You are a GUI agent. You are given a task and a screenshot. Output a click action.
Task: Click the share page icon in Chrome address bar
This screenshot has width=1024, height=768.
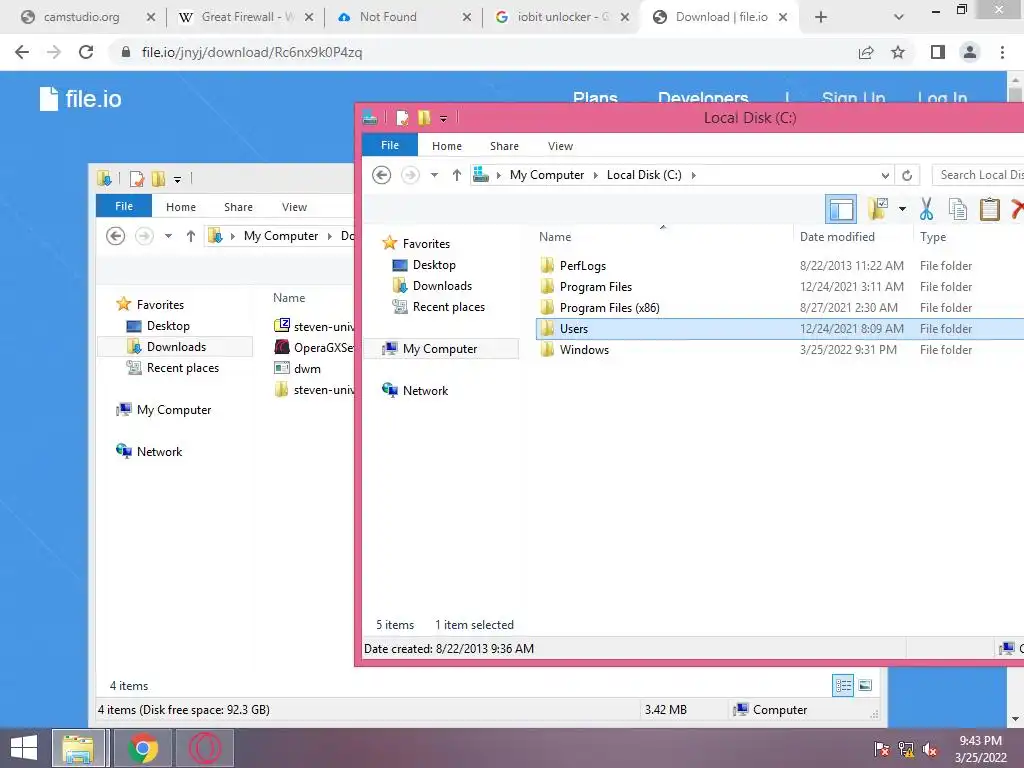point(866,52)
